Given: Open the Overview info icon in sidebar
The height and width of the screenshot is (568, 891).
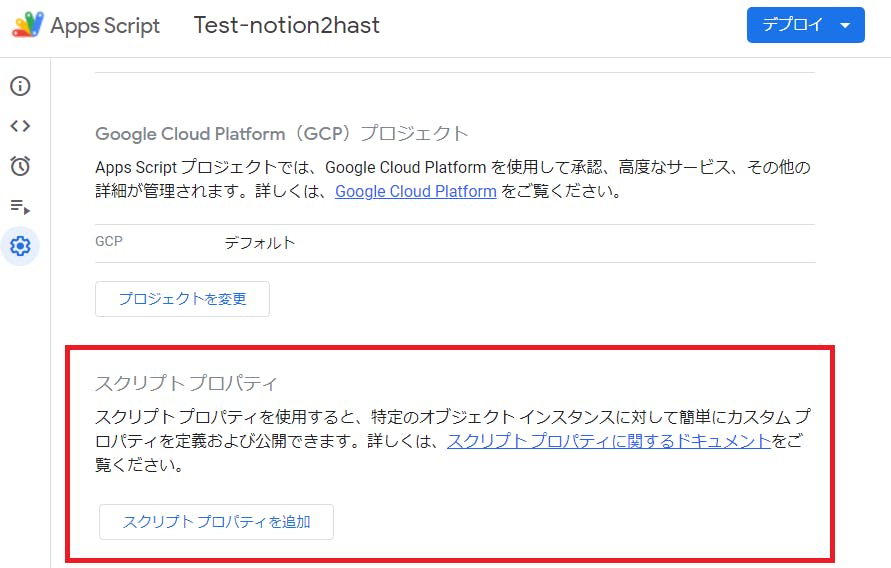Looking at the screenshot, I should (x=20, y=86).
